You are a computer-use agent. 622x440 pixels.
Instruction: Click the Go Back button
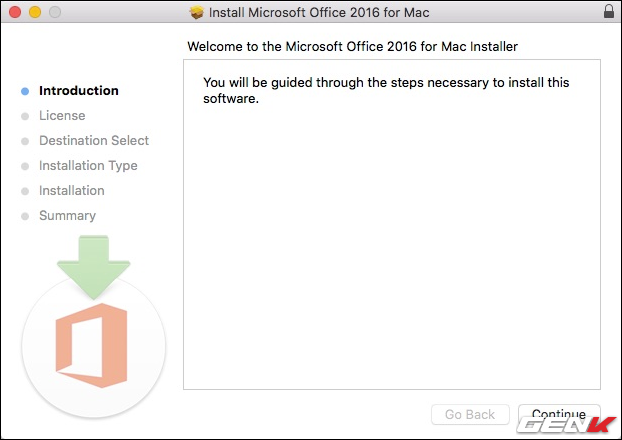(470, 415)
